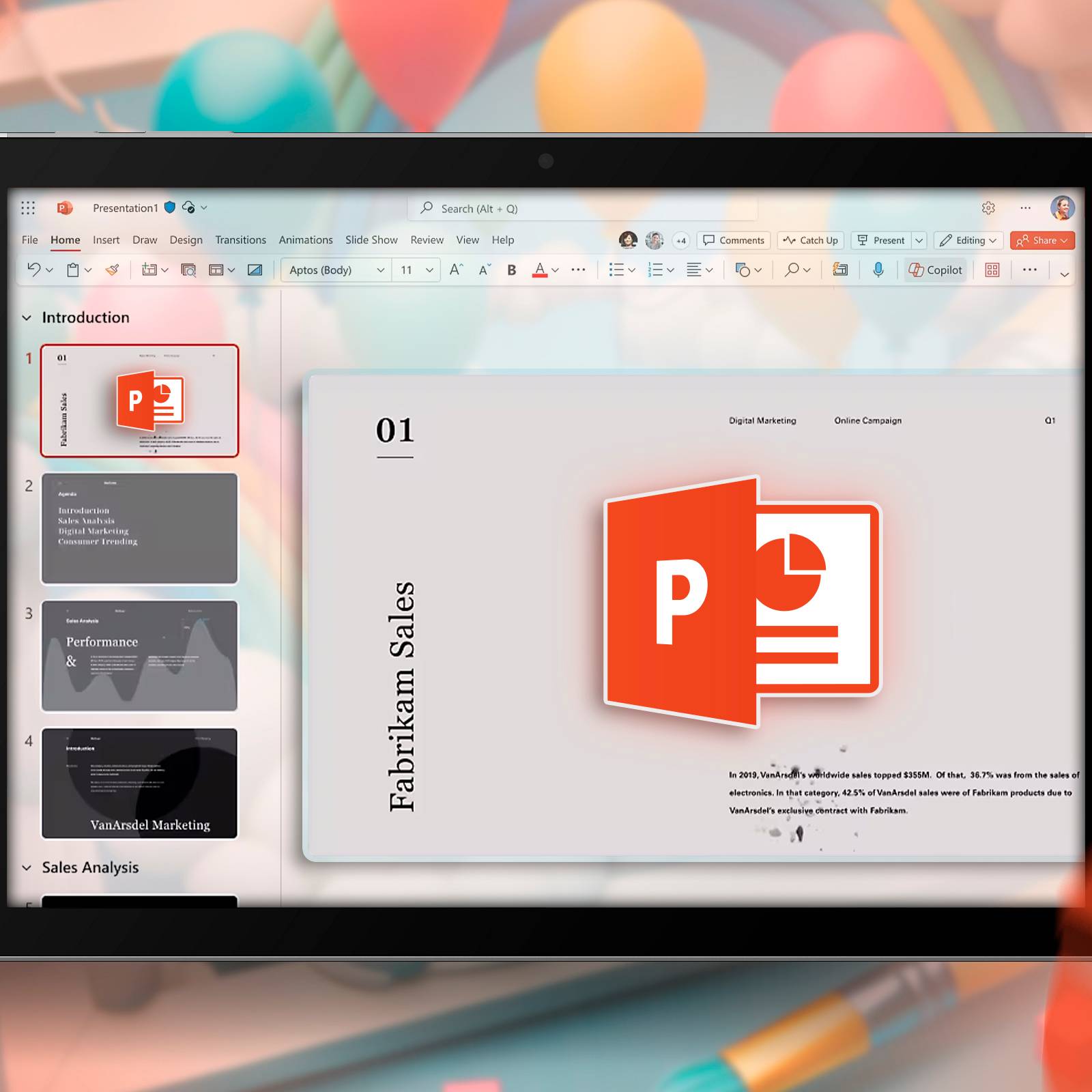1092x1092 pixels.
Task: Switch to the Slide Show tab
Action: pos(371,240)
